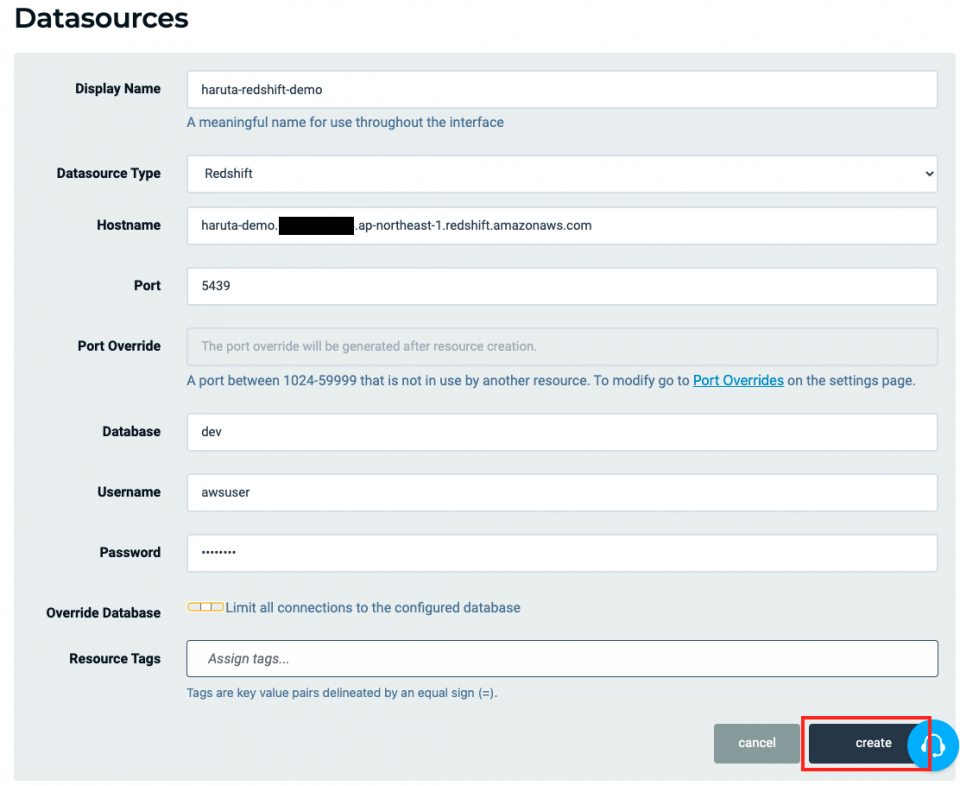Toggle the Override Database switch
960x786 pixels.
(205, 607)
